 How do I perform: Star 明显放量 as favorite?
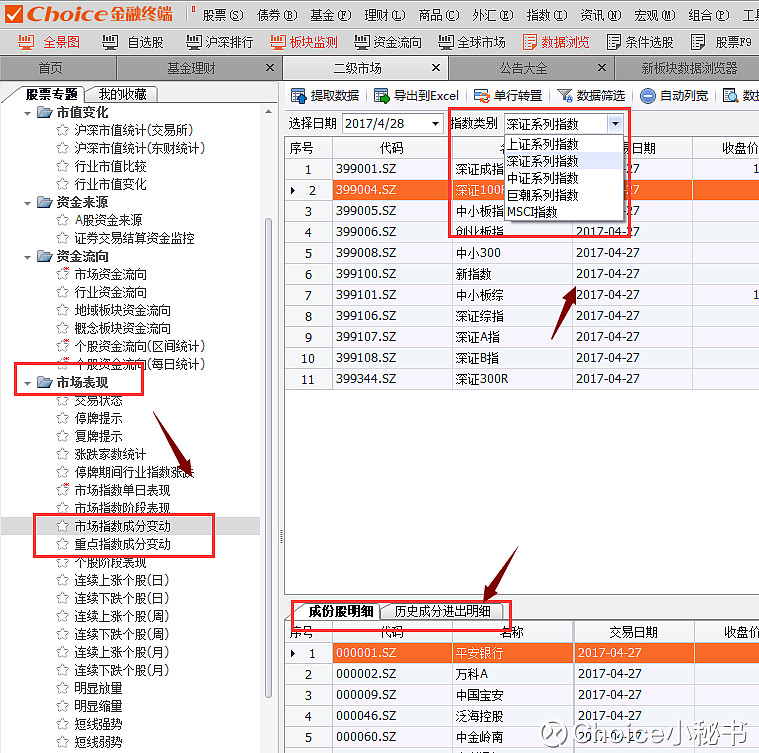62,688
